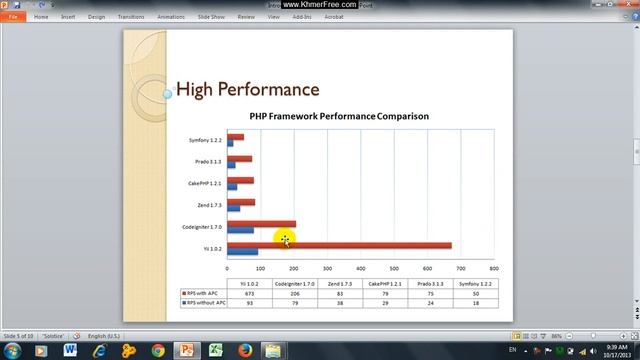Click the spell check icon in status bar

(x=76, y=336)
